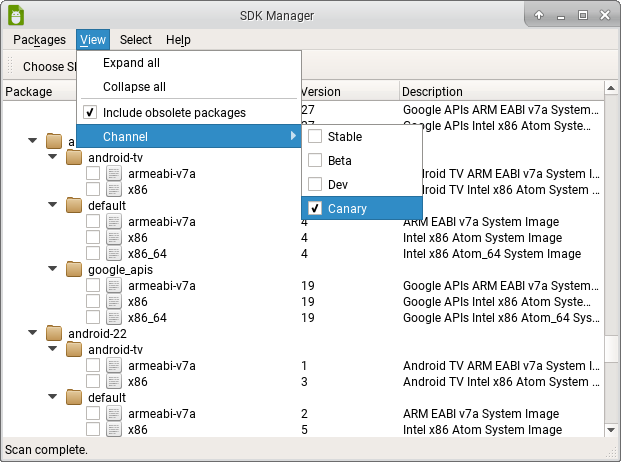Click package icon of armeabi-v7a version 19

click(114, 285)
